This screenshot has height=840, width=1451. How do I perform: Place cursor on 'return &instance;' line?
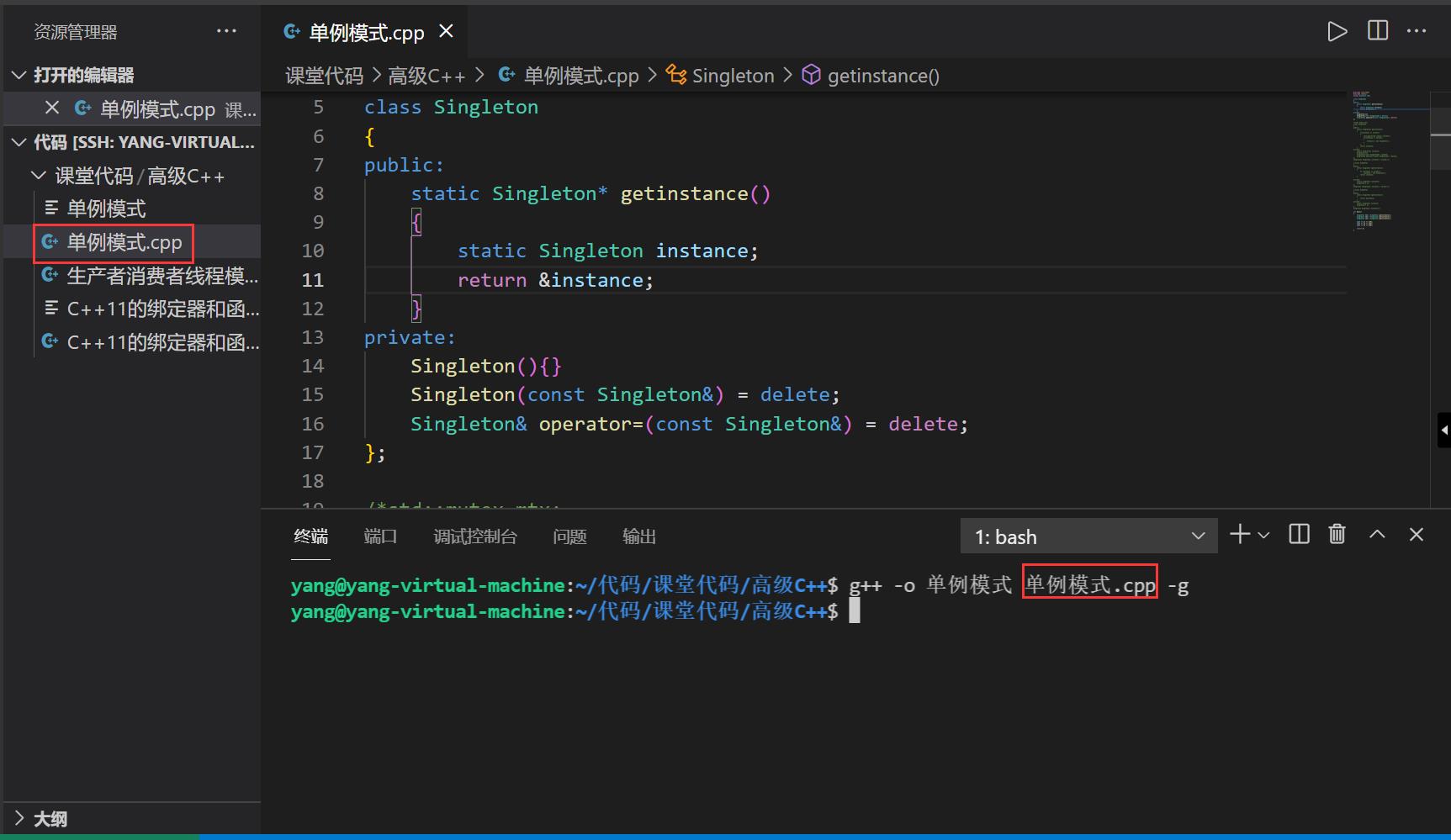coord(555,280)
